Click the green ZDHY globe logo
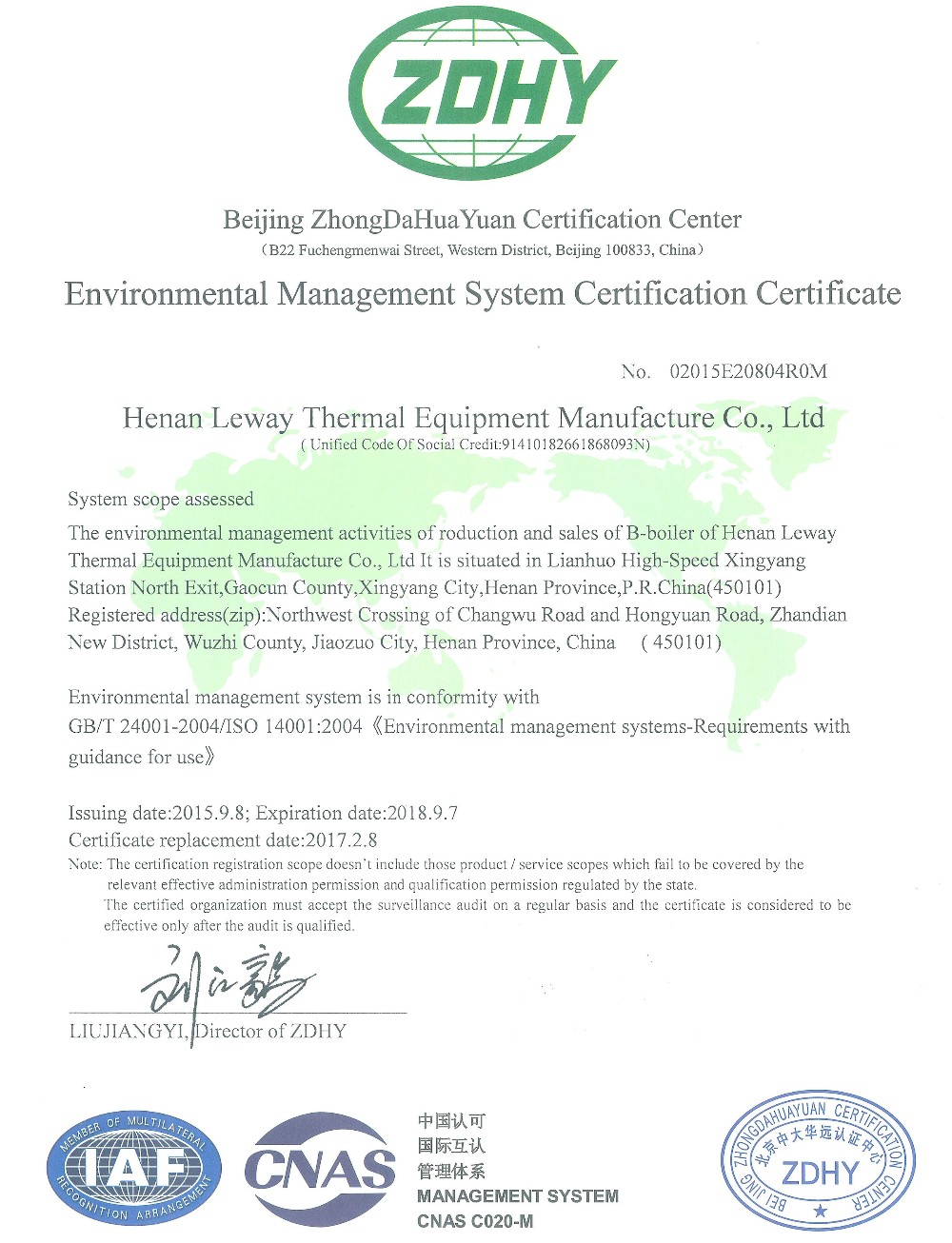 click(482, 93)
